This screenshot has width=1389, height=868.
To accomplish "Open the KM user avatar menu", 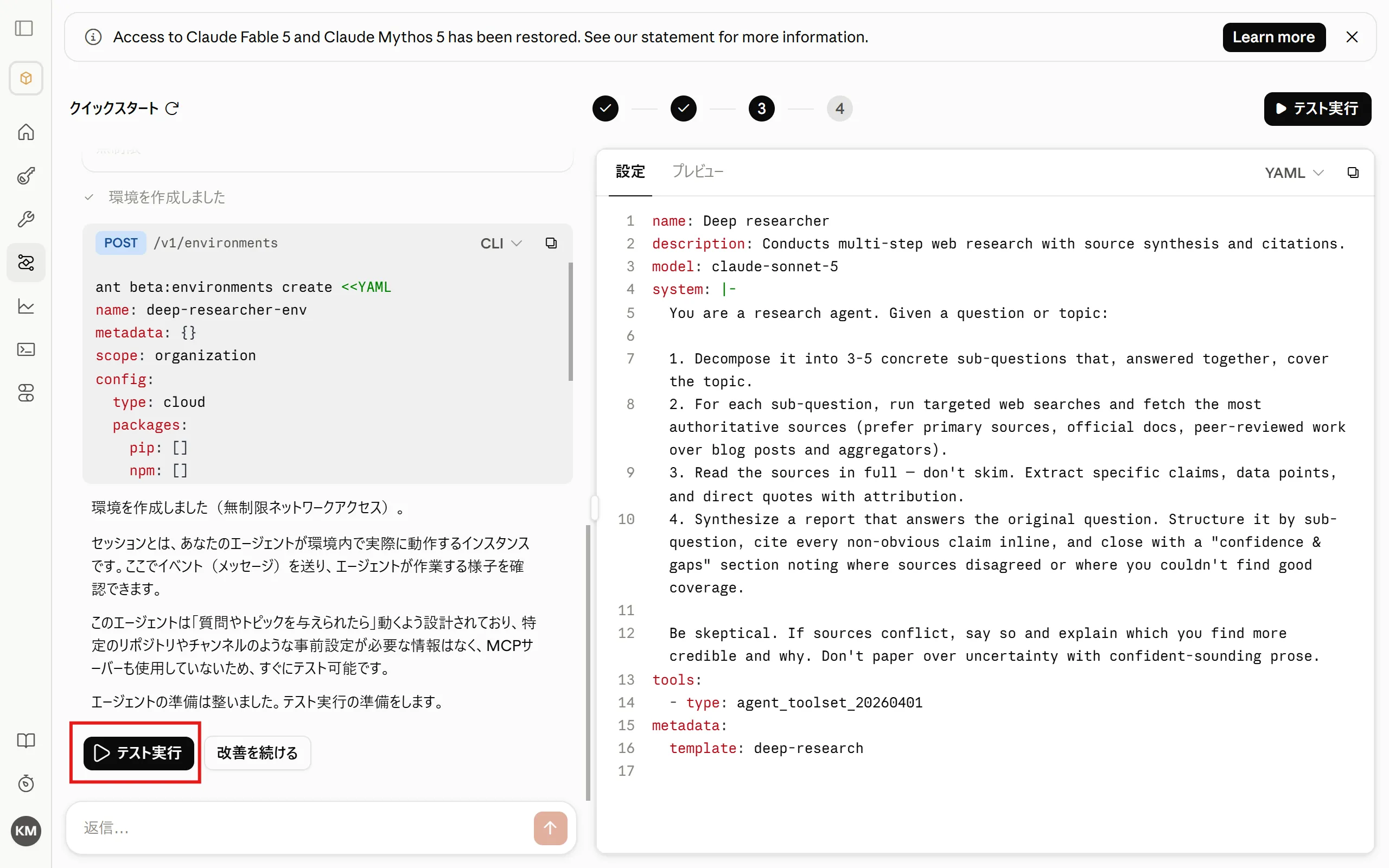I will tap(26, 831).
